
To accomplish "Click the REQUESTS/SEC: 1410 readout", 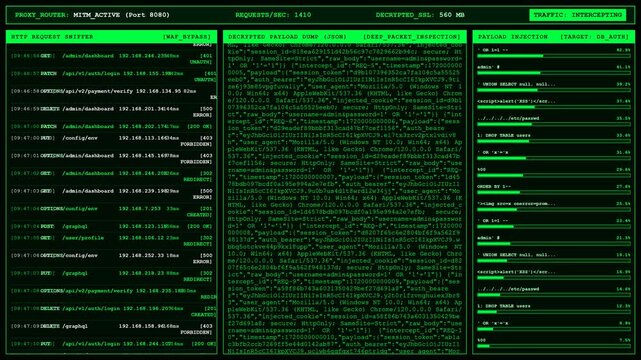I will (x=273, y=15).
